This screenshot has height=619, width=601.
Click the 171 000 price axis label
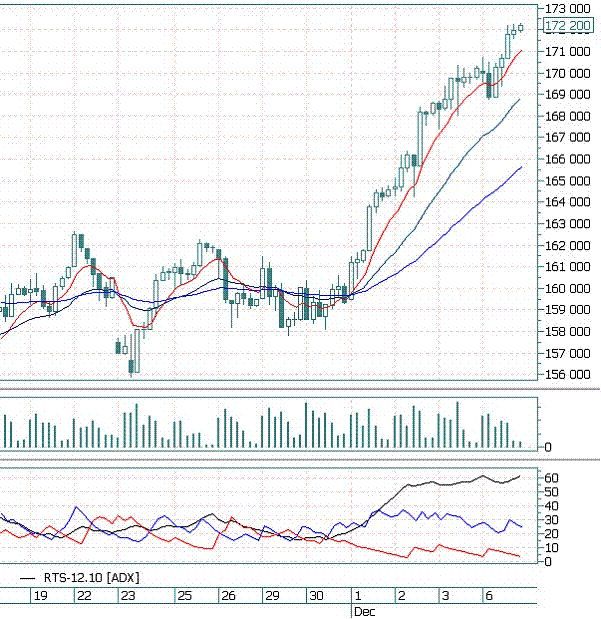568,51
